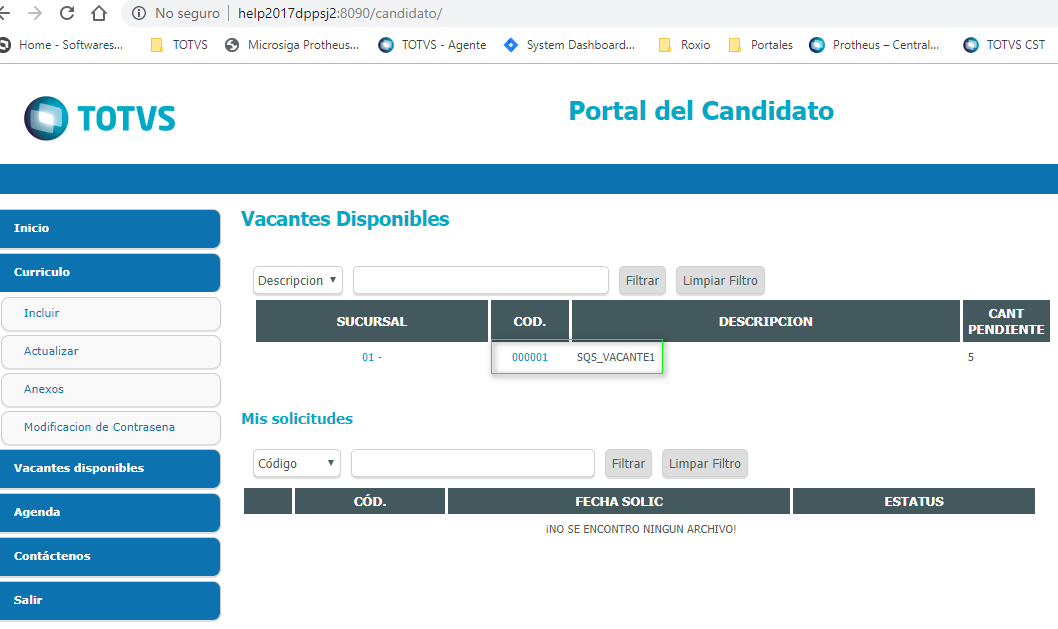The height and width of the screenshot is (629, 1058).
Task: Click Salir to log out
Action: point(110,600)
